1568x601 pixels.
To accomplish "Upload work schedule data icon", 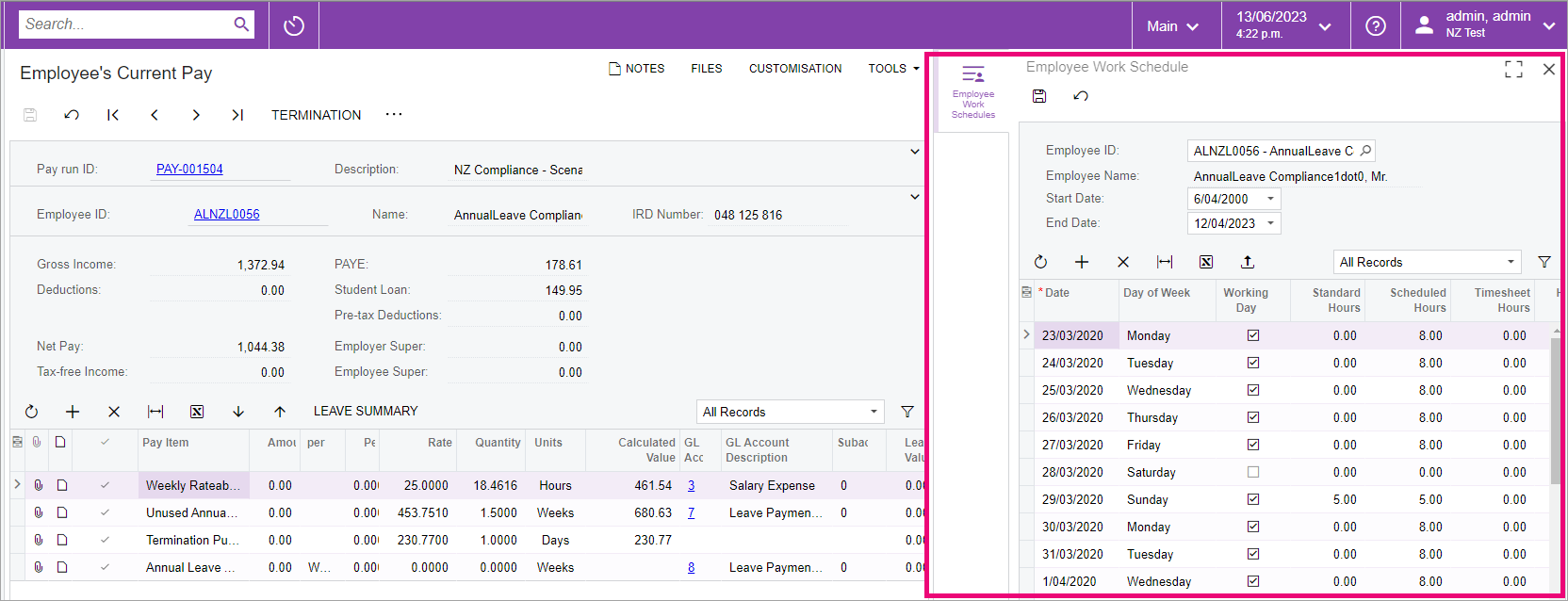I will tap(1248, 262).
